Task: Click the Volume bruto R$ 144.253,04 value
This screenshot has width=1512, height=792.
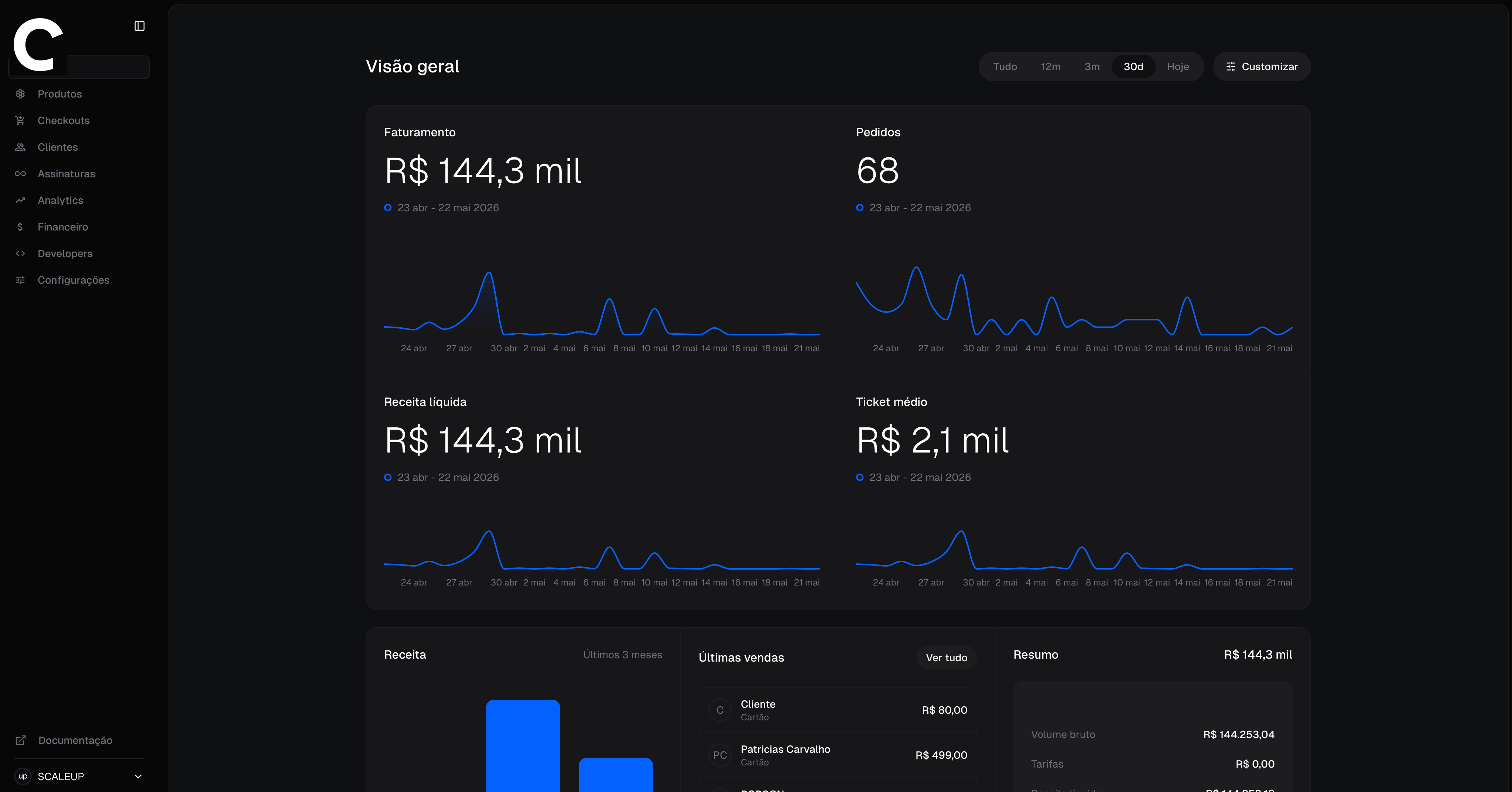Action: (x=1238, y=734)
